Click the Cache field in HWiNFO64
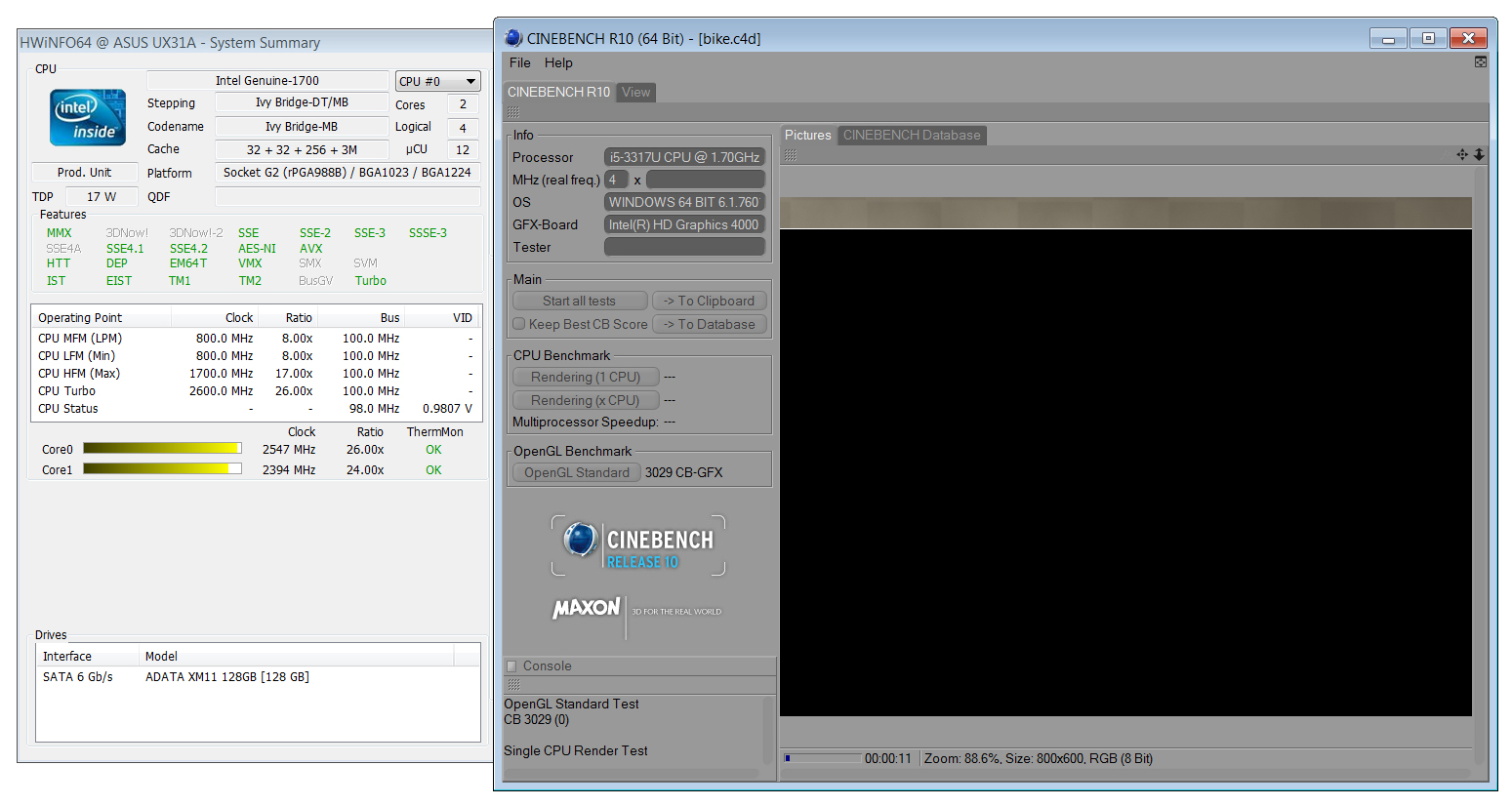1512x806 pixels. (302, 149)
